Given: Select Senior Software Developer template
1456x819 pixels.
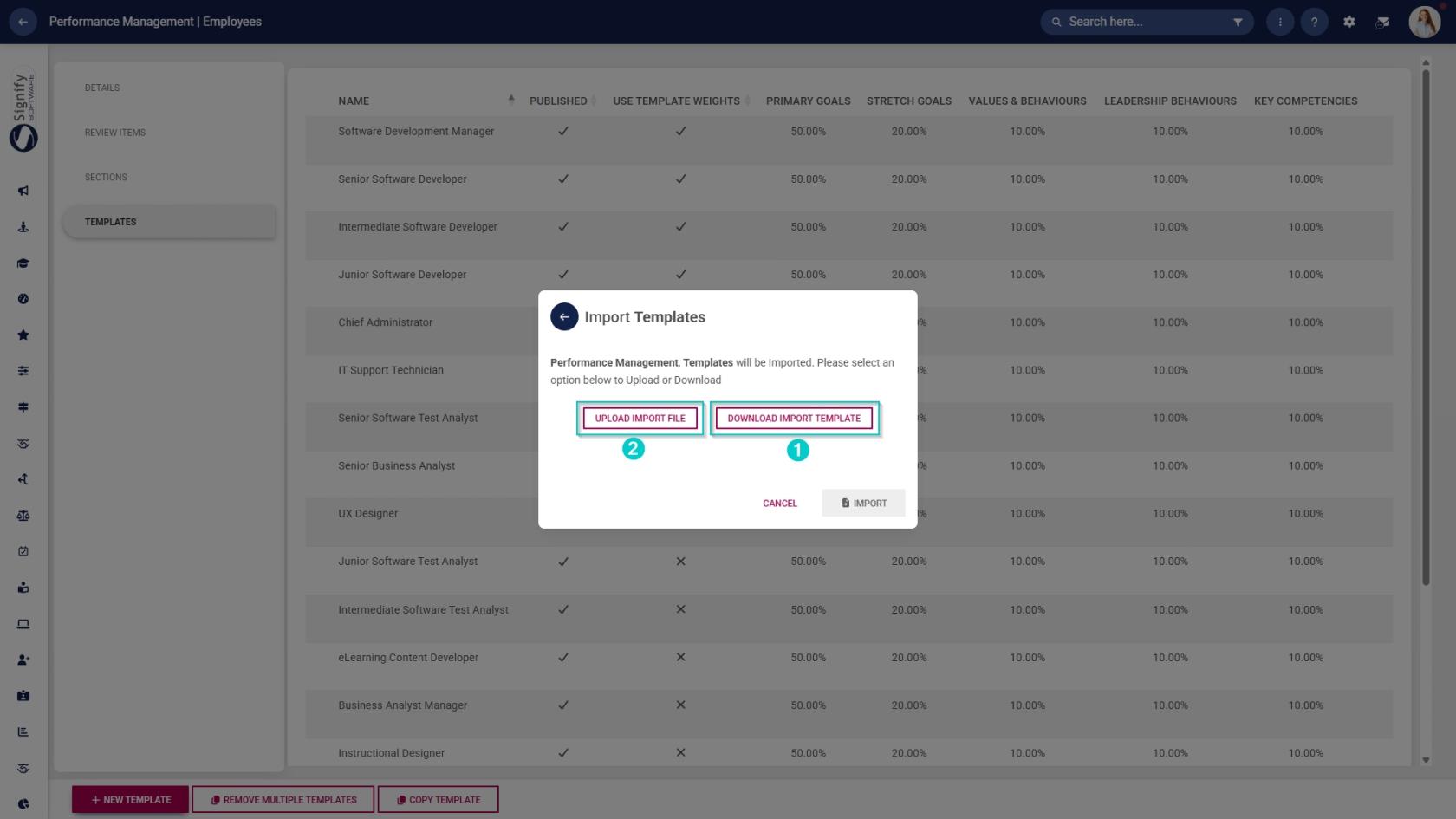Looking at the screenshot, I should [402, 179].
